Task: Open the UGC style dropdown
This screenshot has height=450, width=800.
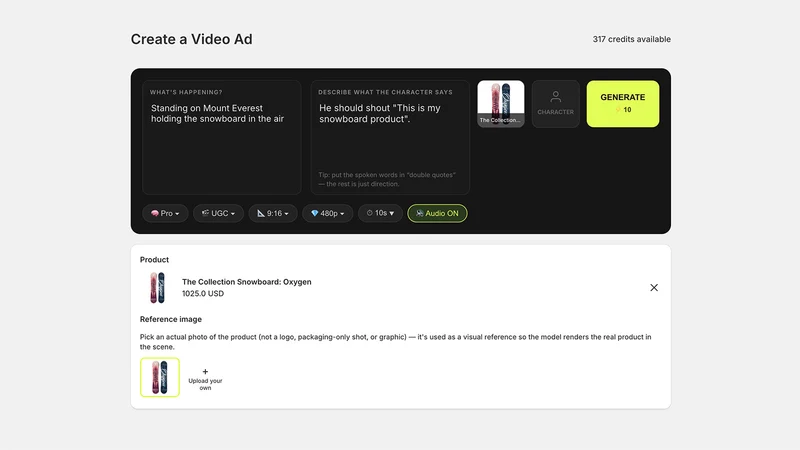Action: (x=218, y=213)
